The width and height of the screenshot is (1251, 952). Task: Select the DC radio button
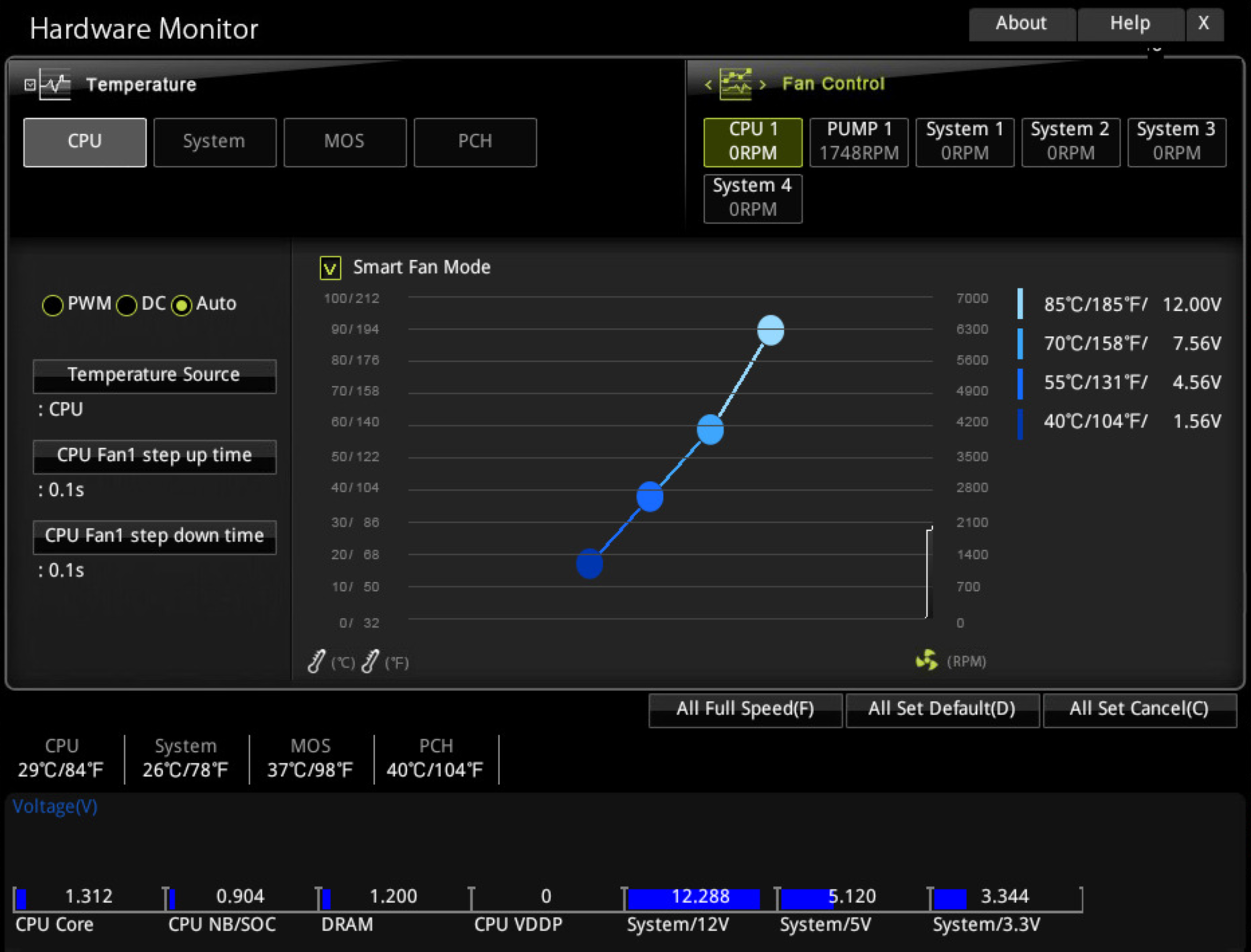point(126,305)
